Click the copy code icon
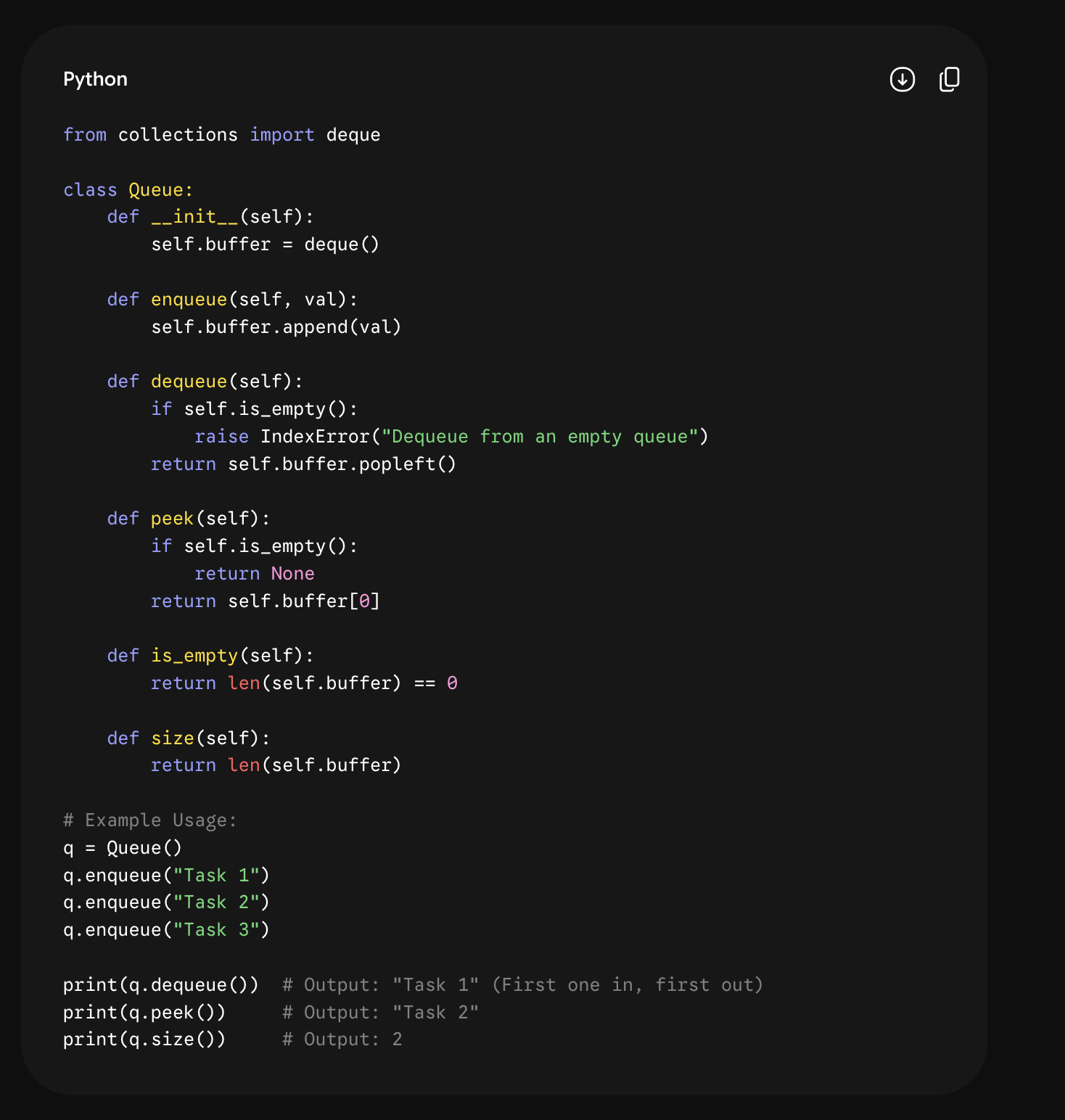The width and height of the screenshot is (1065, 1120). [950, 79]
